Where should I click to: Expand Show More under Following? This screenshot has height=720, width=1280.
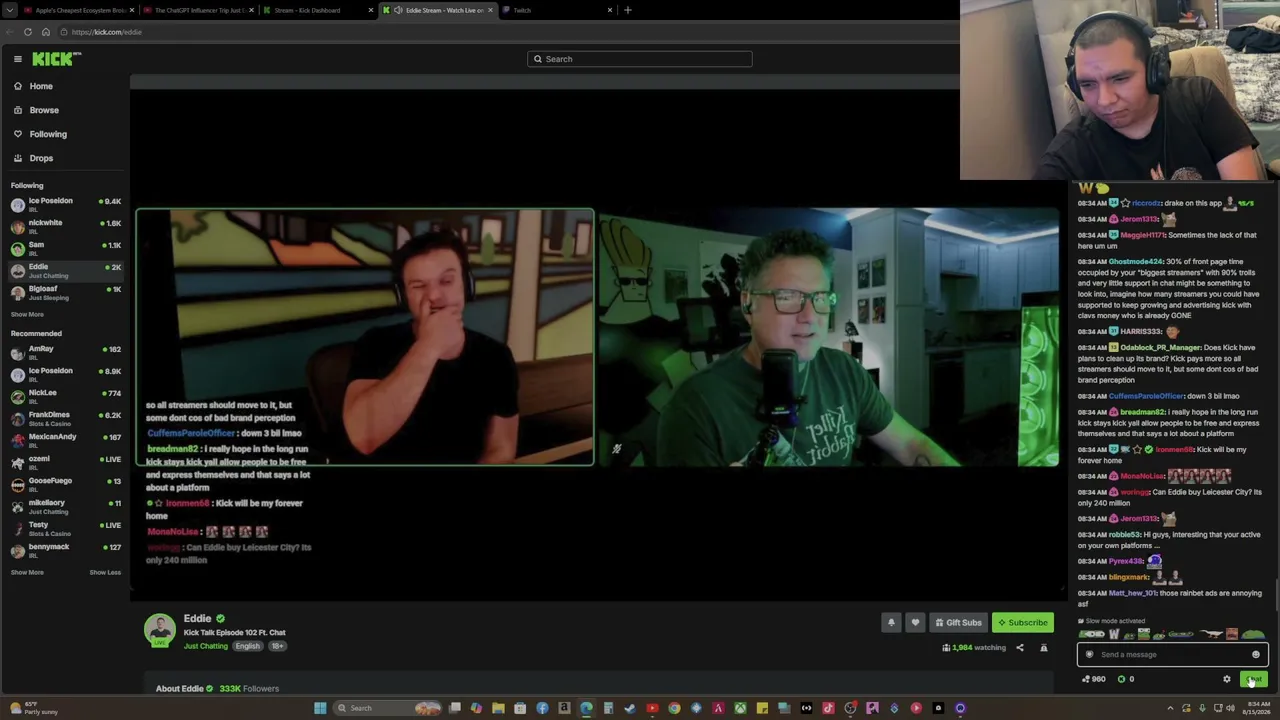pyautogui.click(x=27, y=314)
